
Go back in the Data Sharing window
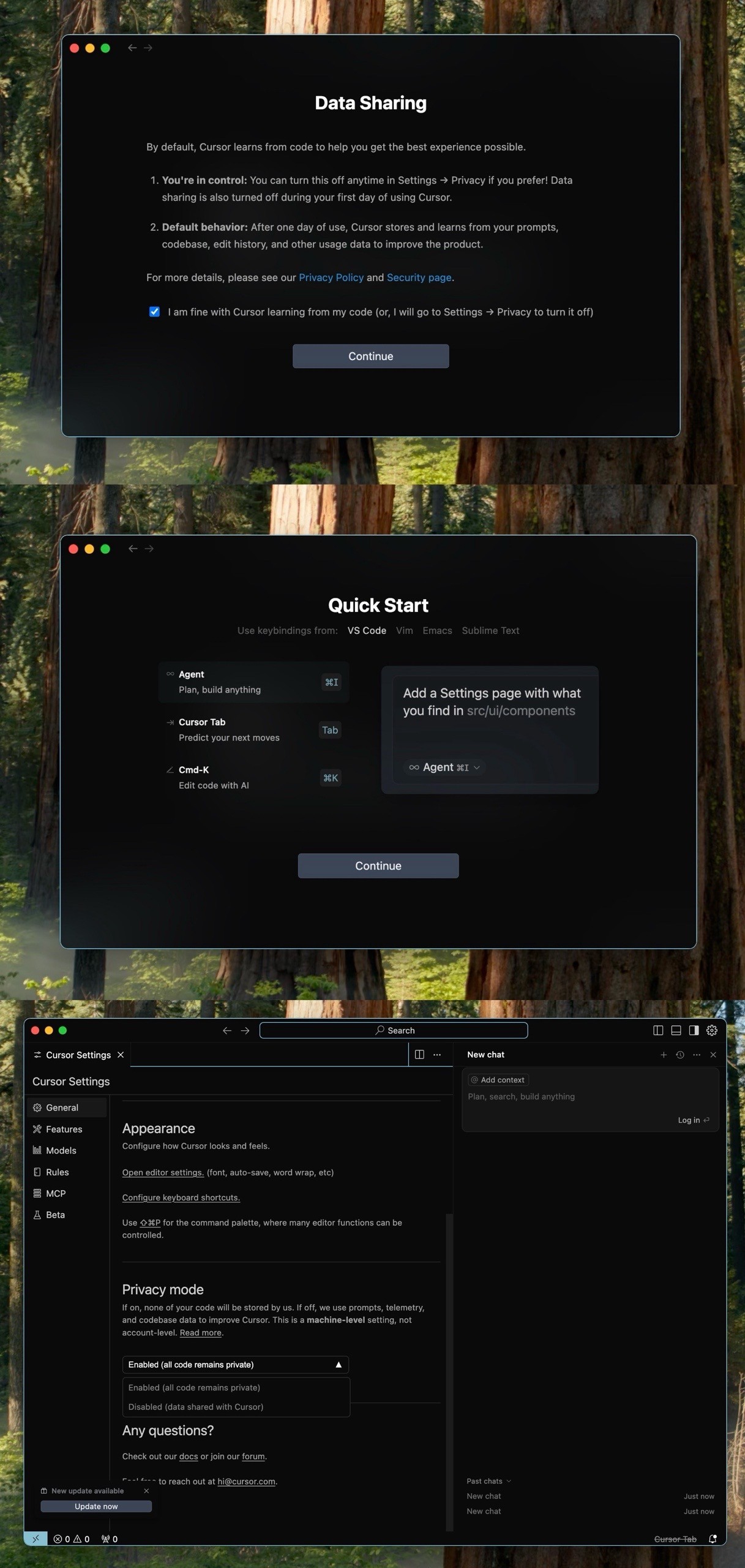click(132, 48)
